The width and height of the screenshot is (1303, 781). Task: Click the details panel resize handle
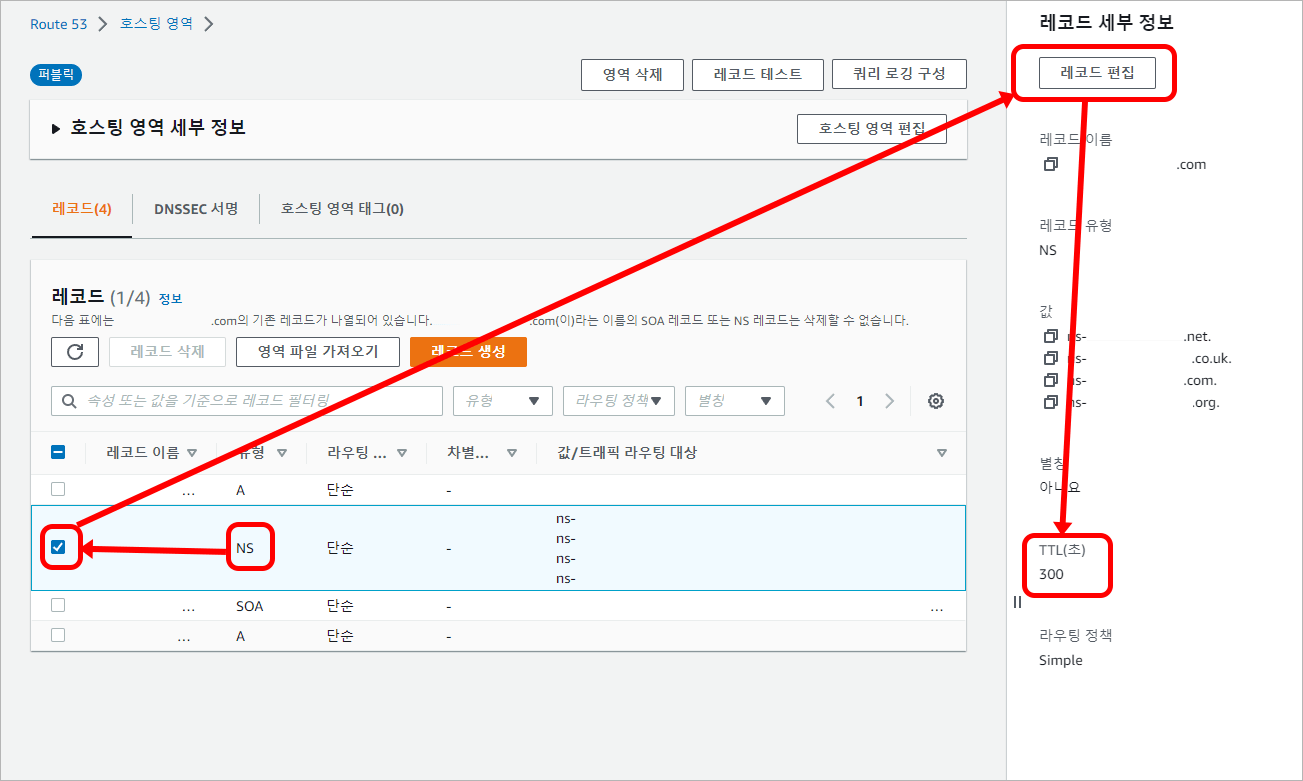pos(1017,602)
